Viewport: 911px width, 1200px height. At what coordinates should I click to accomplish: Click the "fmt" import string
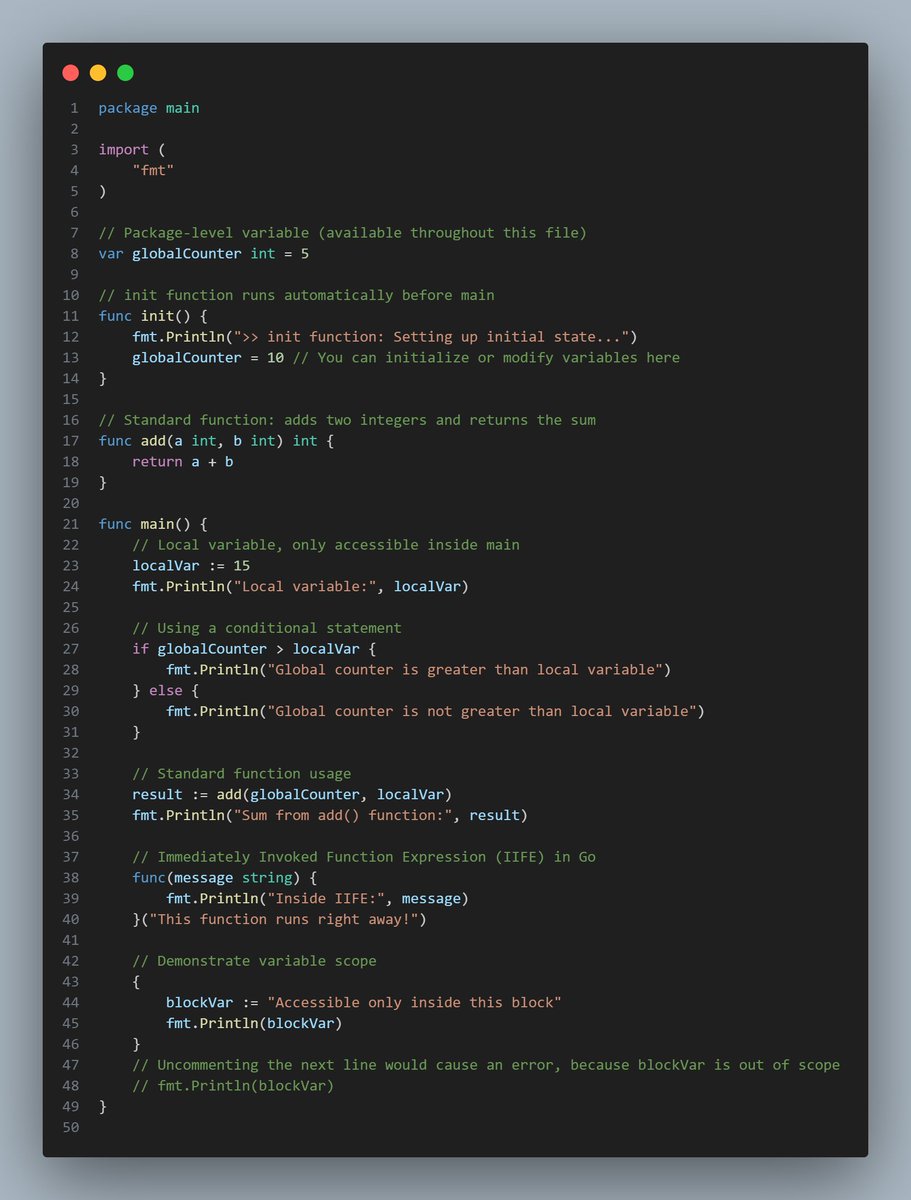pyautogui.click(x=153, y=170)
